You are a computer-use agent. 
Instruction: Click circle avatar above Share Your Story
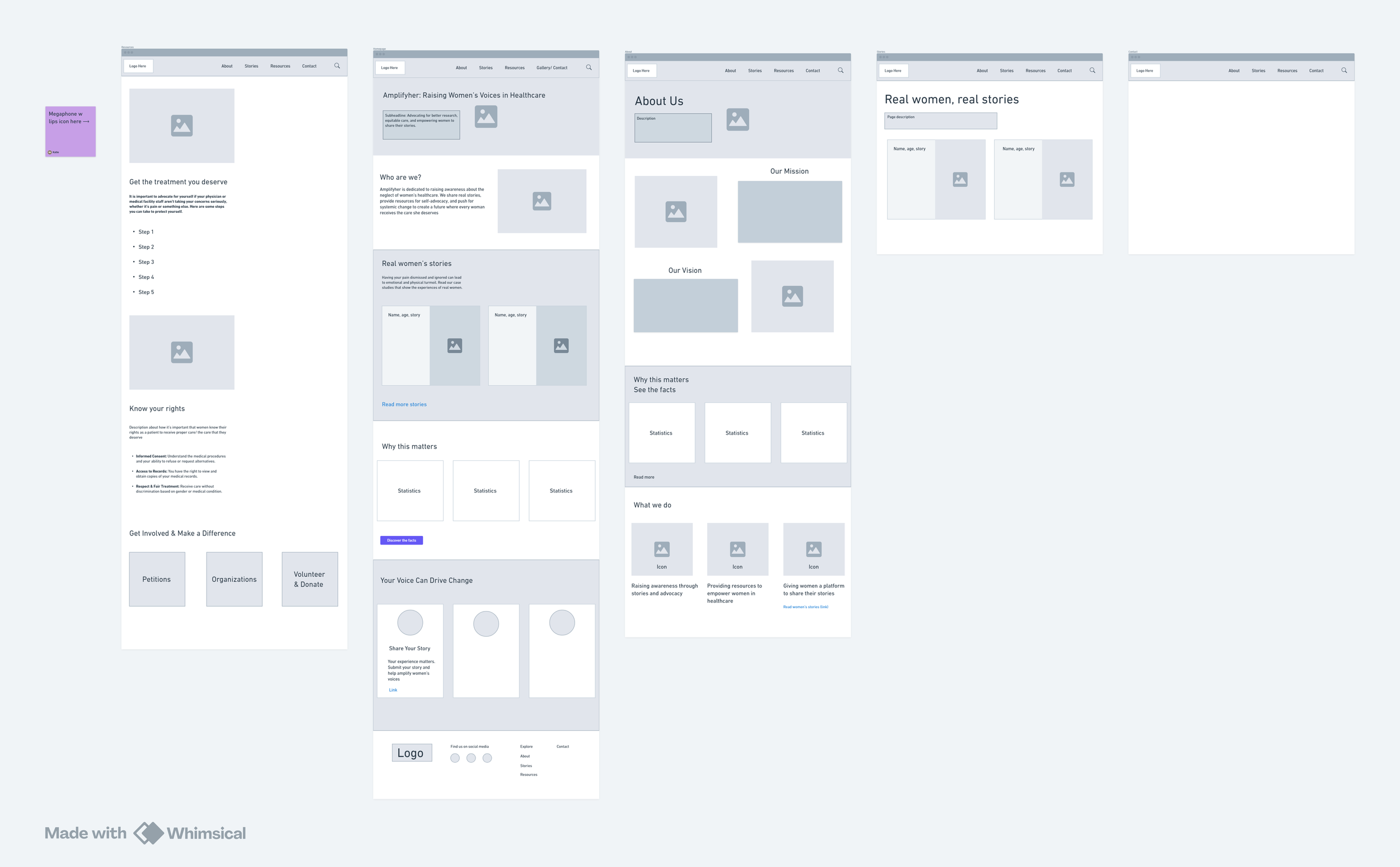[x=410, y=623]
